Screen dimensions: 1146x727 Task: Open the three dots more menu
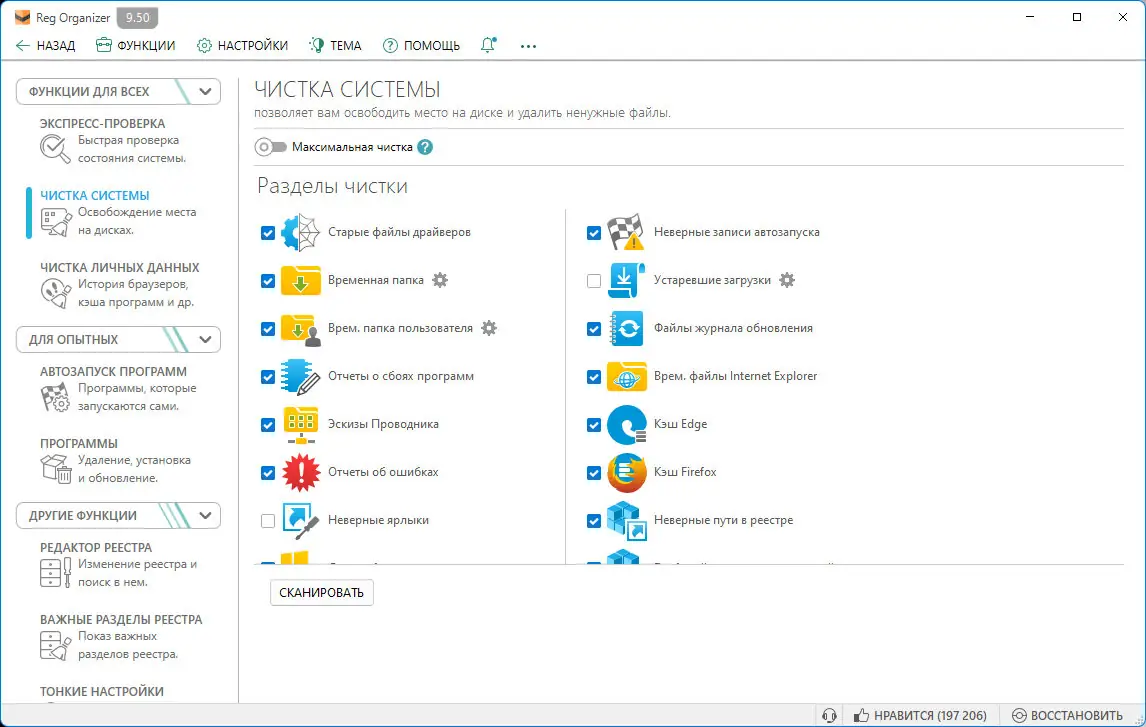point(528,46)
